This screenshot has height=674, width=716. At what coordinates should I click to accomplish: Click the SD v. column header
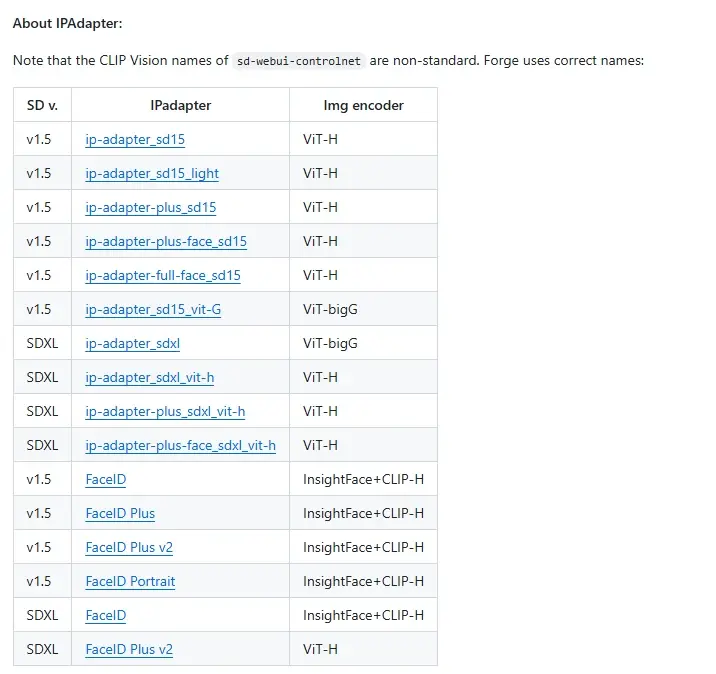tap(42, 105)
